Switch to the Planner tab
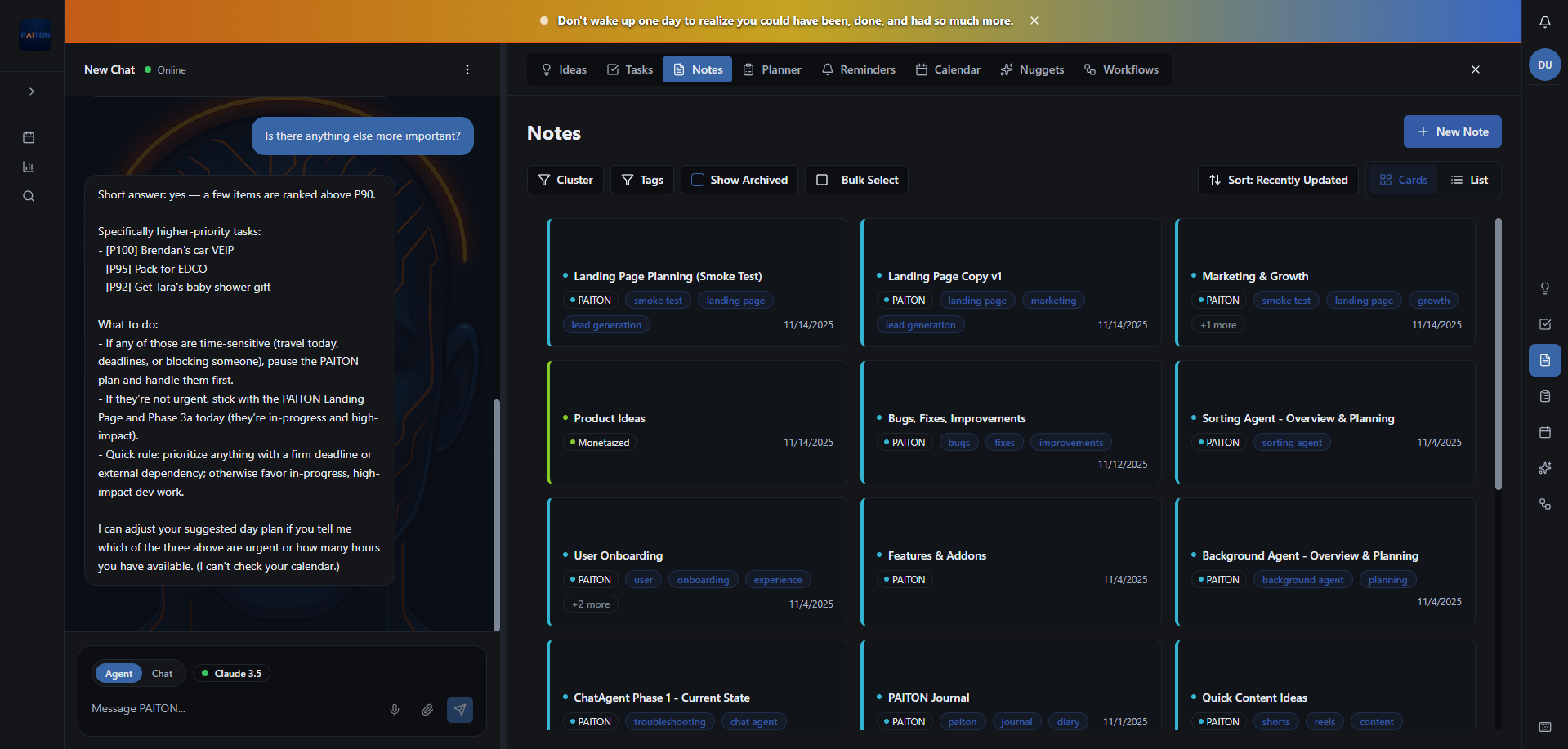Viewport: 1568px width, 749px height. point(771,69)
